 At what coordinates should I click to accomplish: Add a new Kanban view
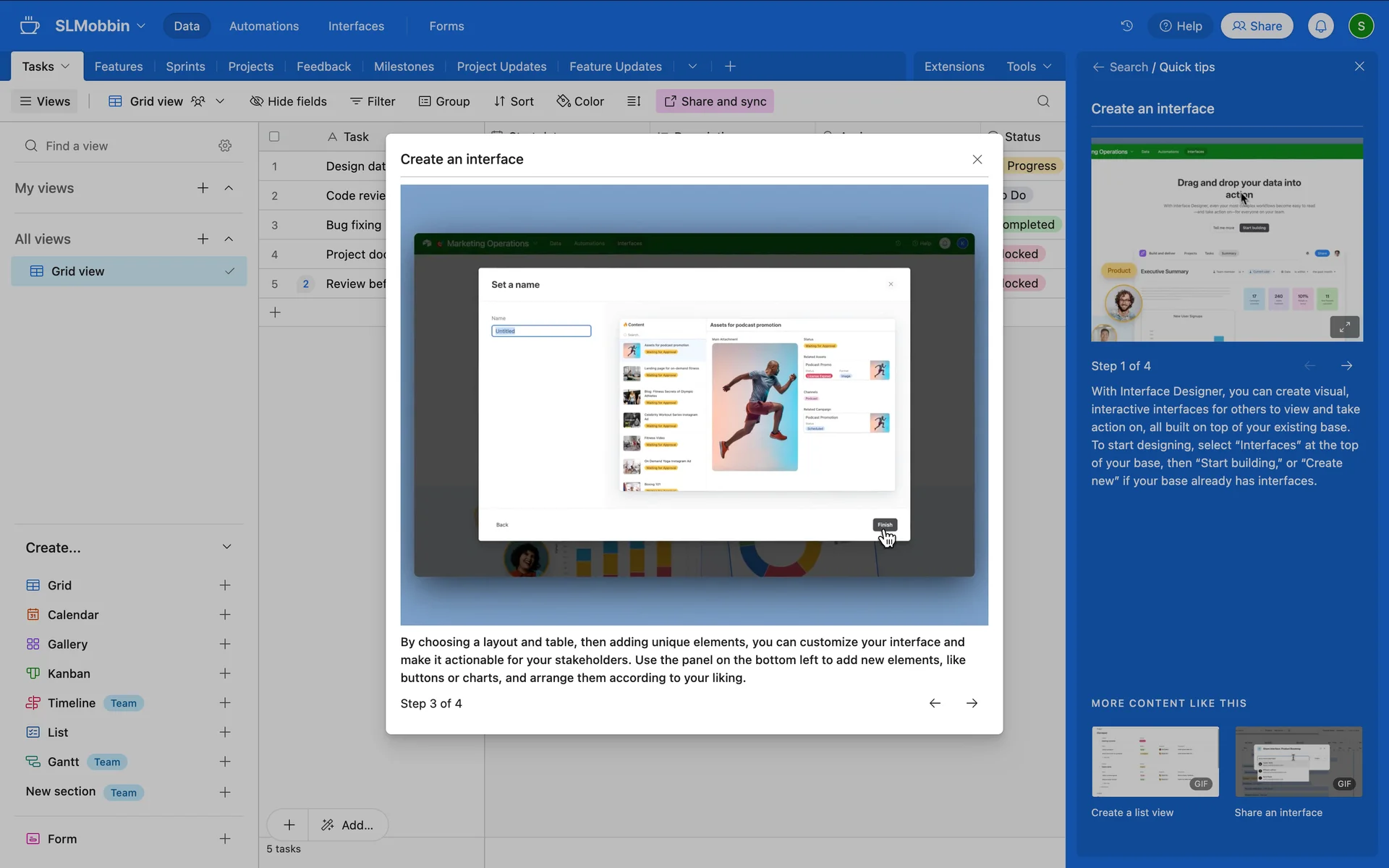click(225, 673)
